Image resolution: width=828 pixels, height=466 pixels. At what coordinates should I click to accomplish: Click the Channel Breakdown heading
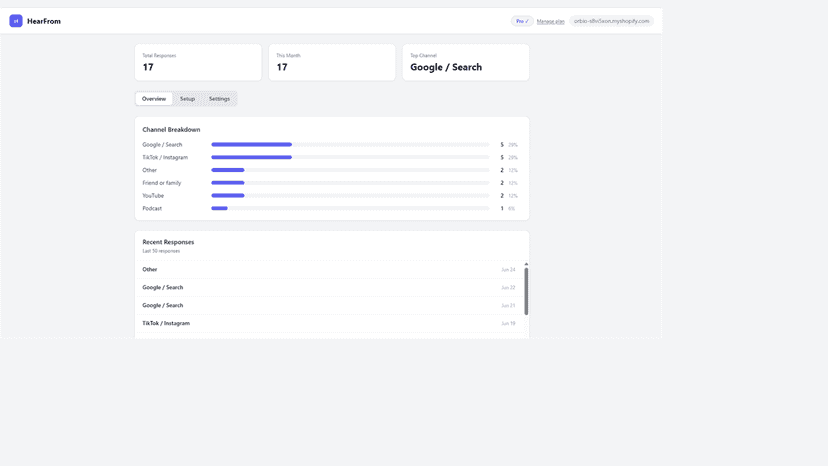click(171, 129)
